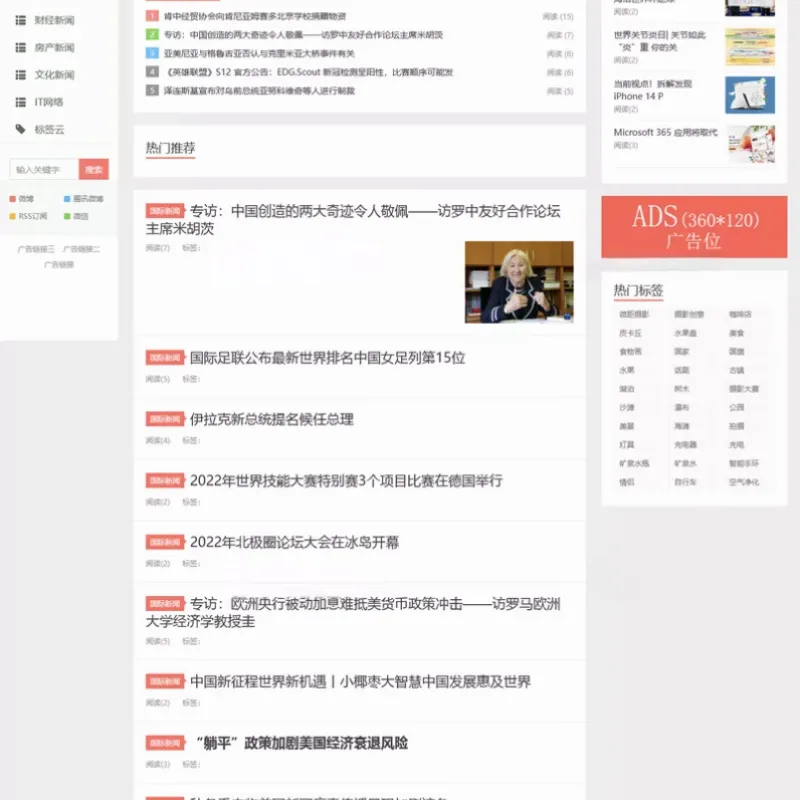Click the Microsoft 365 article thumbnail
This screenshot has height=800, width=800.
(x=750, y=144)
